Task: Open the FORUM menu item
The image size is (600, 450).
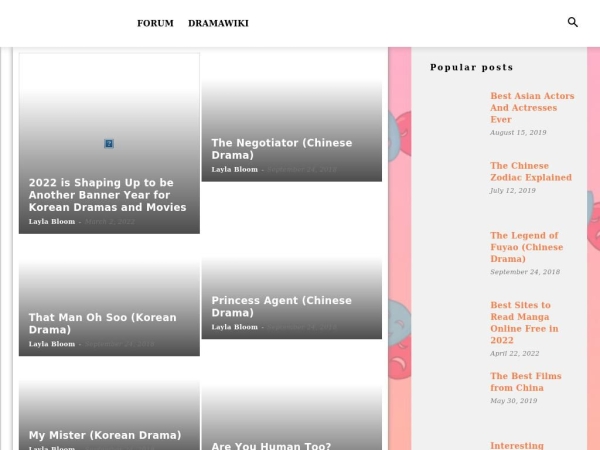Action: pyautogui.click(x=155, y=23)
